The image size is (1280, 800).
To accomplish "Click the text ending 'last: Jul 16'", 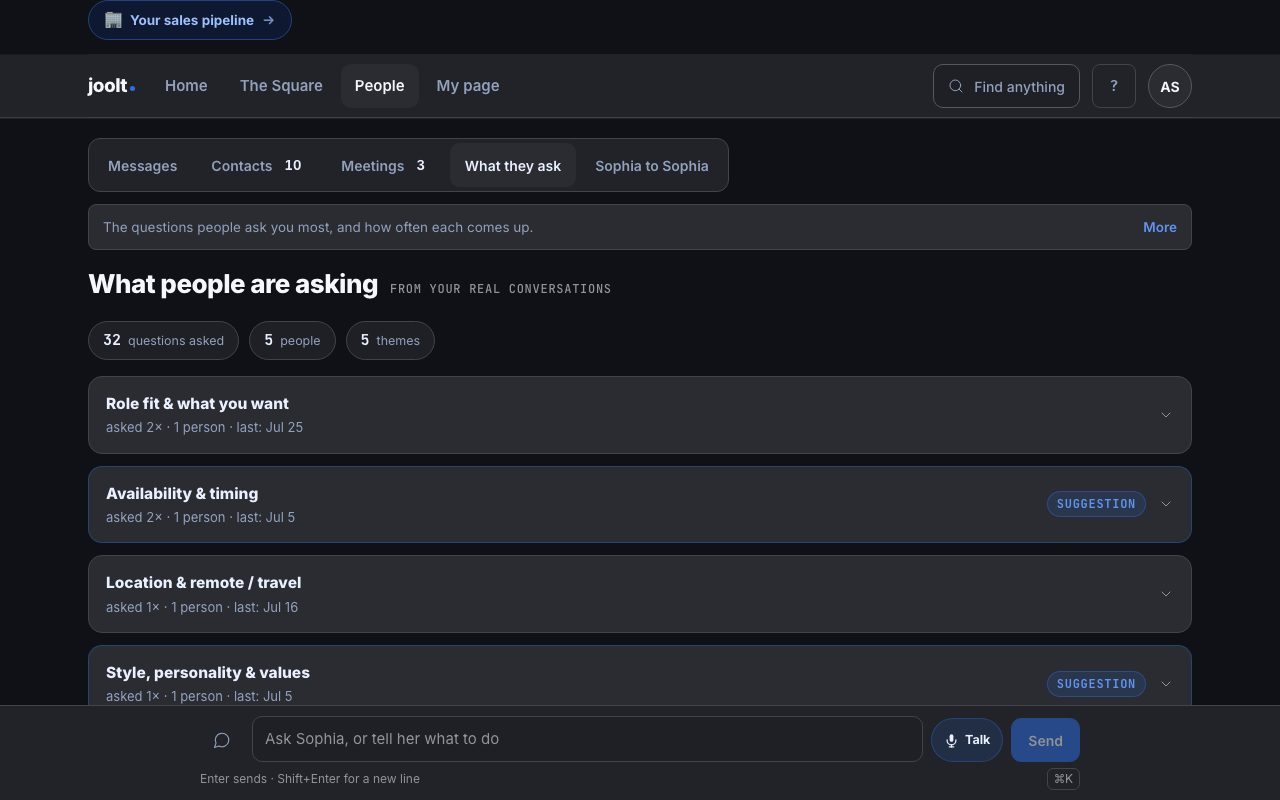I will [x=202, y=607].
